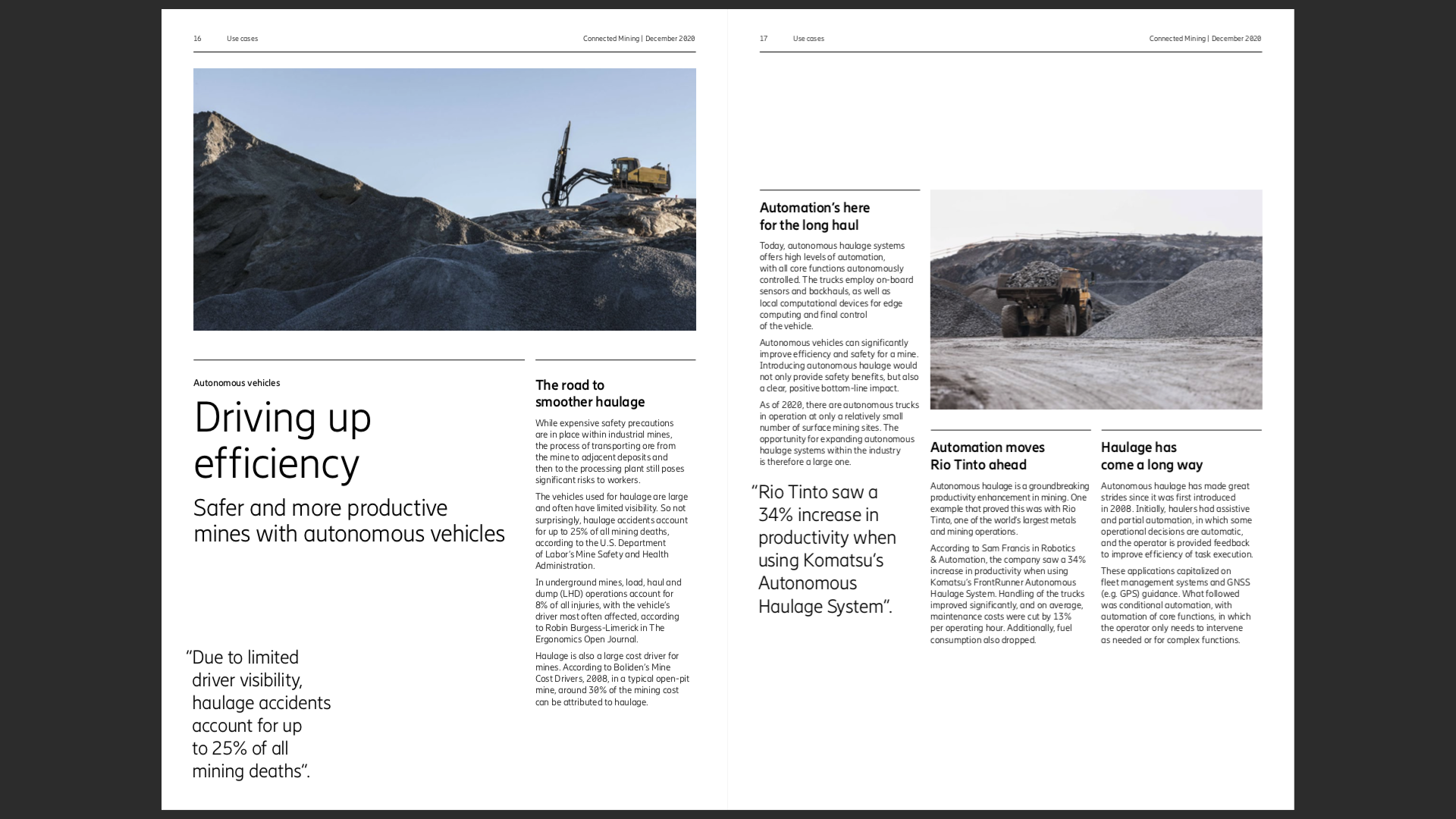The height and width of the screenshot is (819, 1456).
Task: Click heading 'Automation's here for the long haul'
Action: [814, 216]
